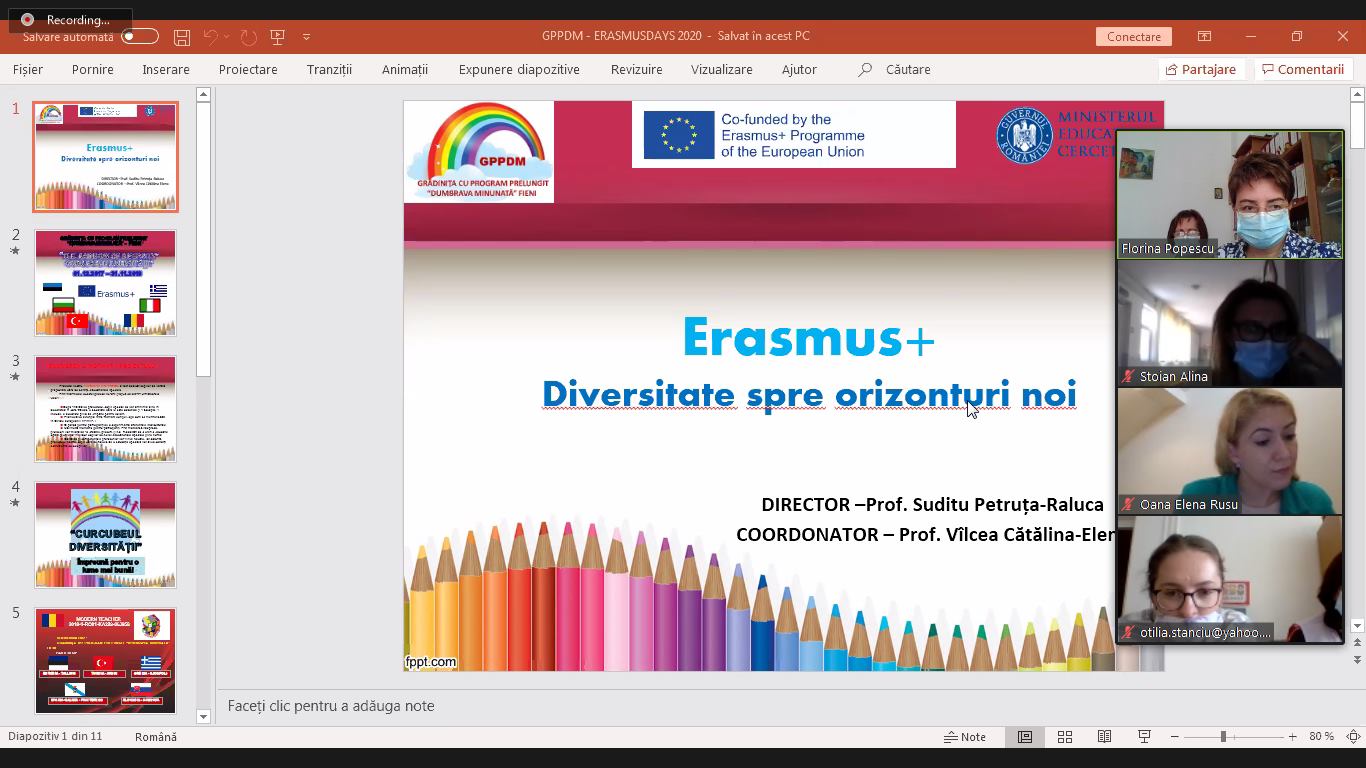Open the Inserare ribbon tab

point(166,70)
